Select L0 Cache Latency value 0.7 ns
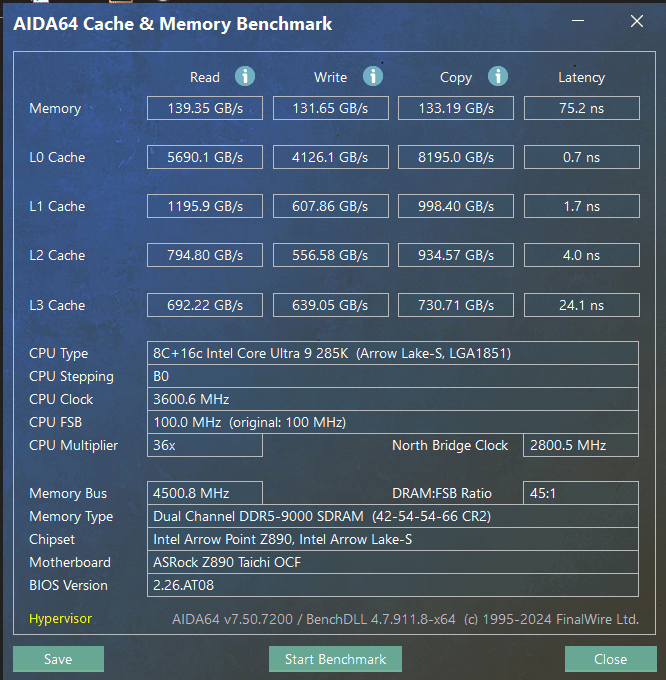Viewport: 666px width, 680px height. 581,157
